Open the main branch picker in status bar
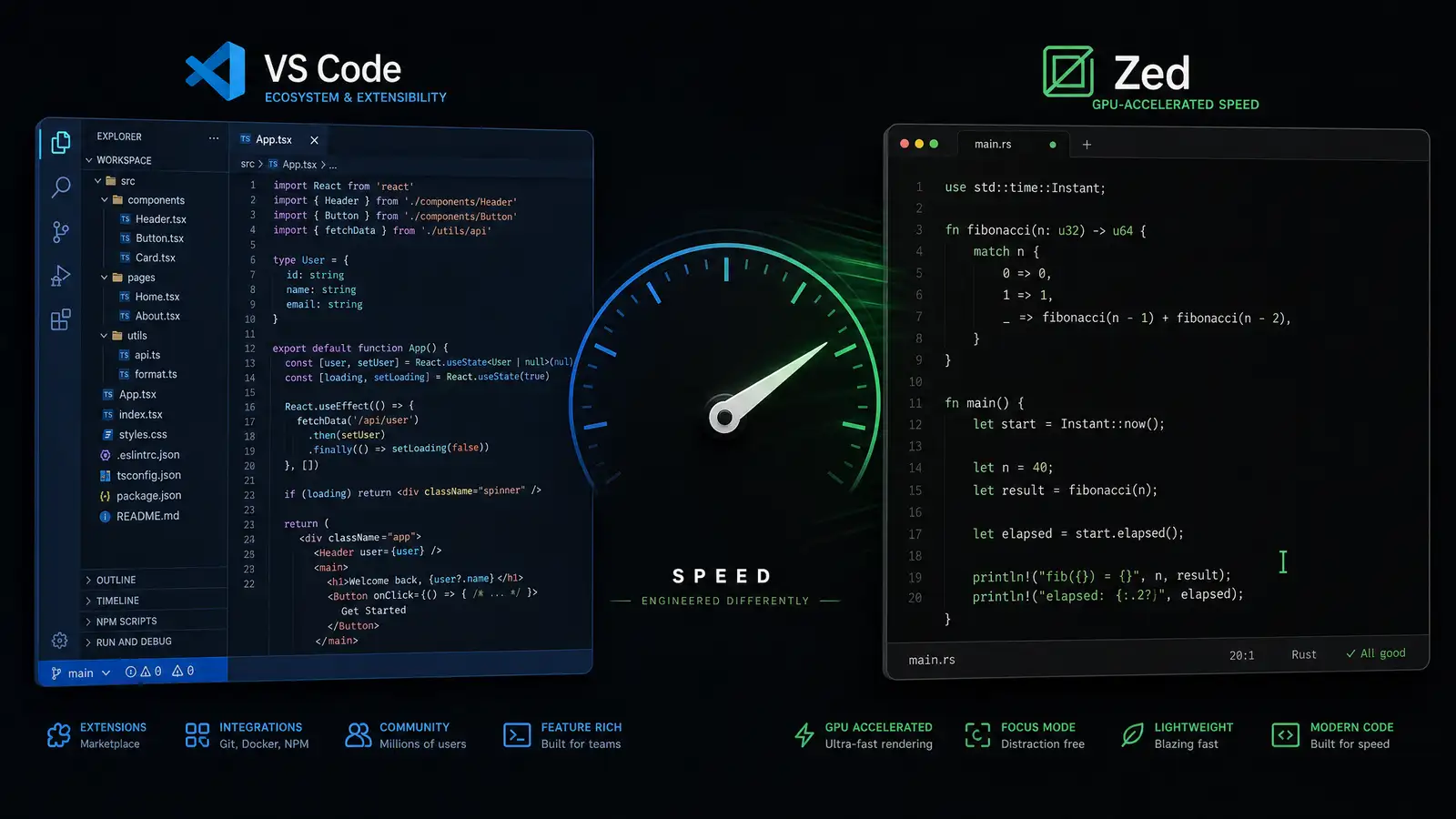Screen dimensions: 1456x819 (x=80, y=673)
